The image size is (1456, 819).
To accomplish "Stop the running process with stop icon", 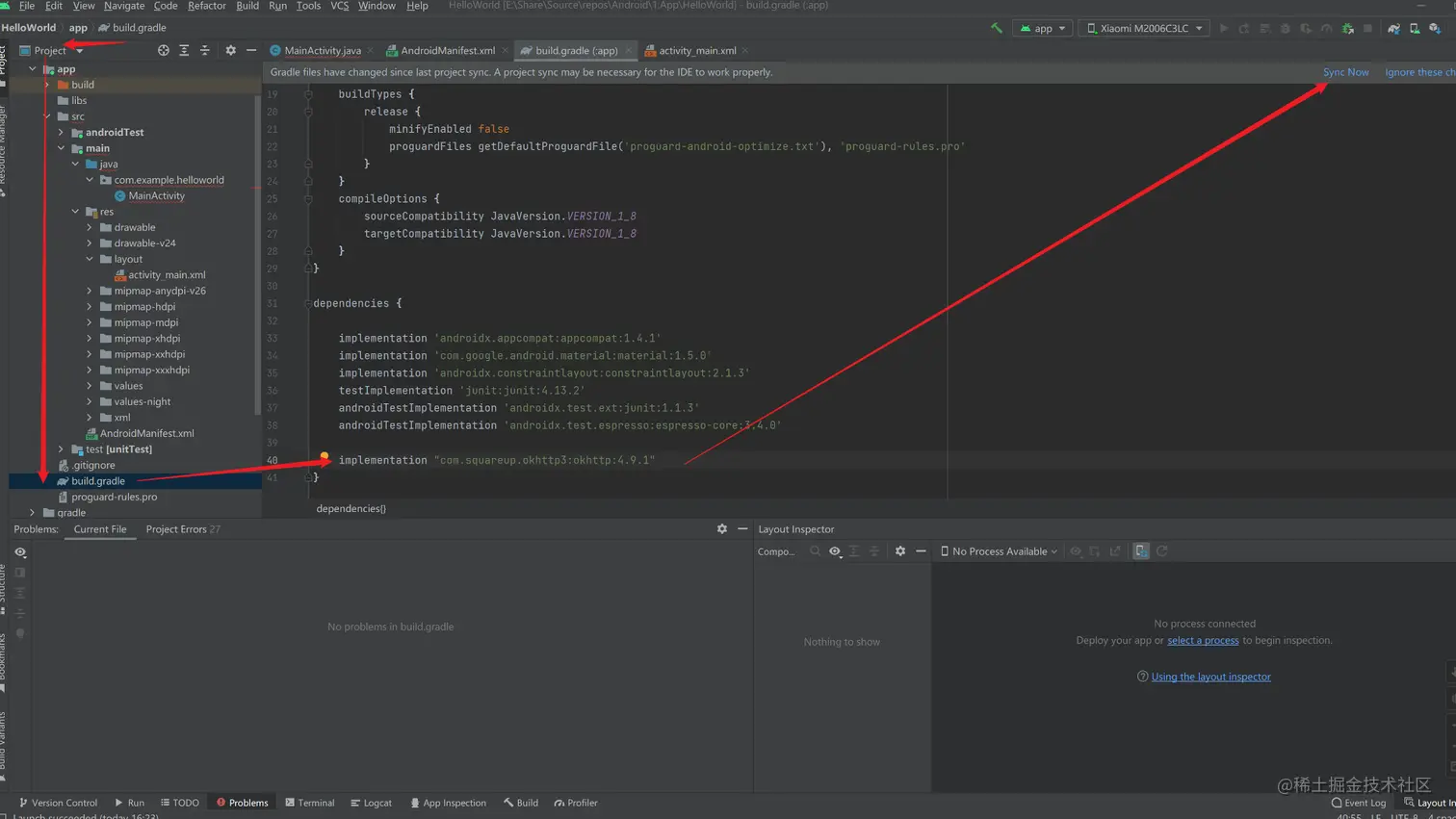I will (1367, 28).
